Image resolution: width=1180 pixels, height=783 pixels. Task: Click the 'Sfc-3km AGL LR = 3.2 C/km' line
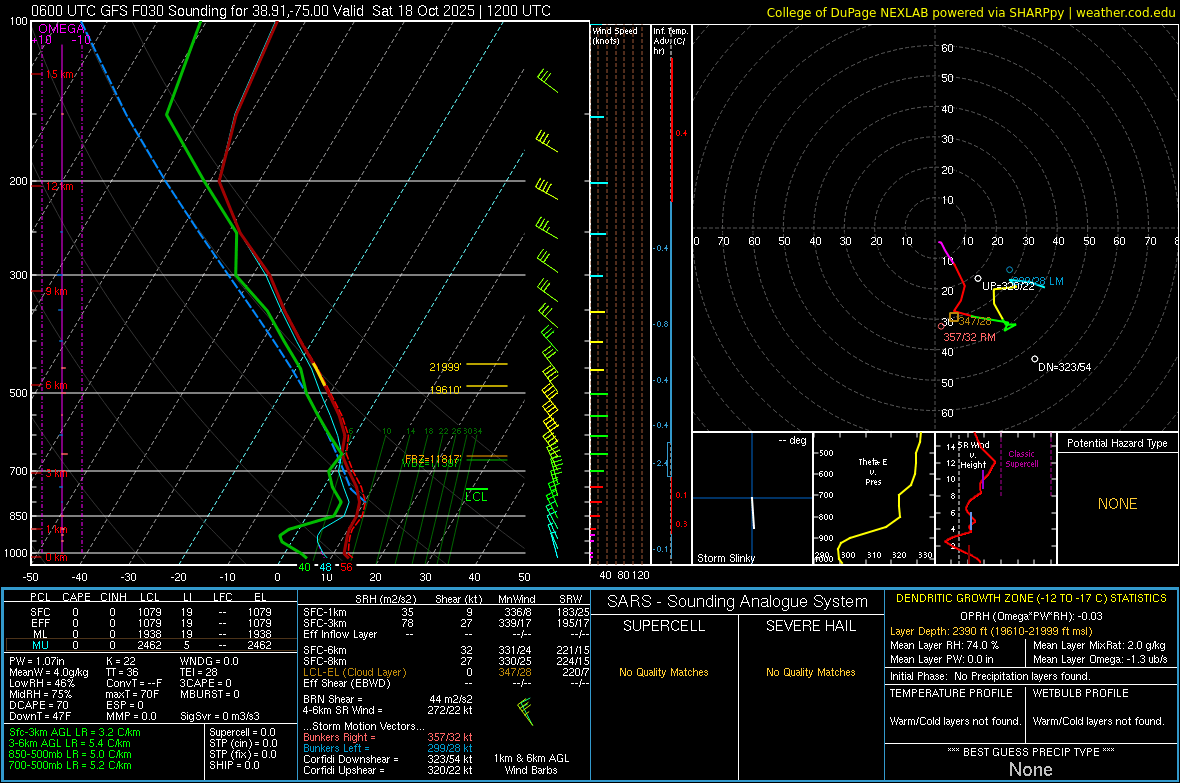tap(75, 732)
